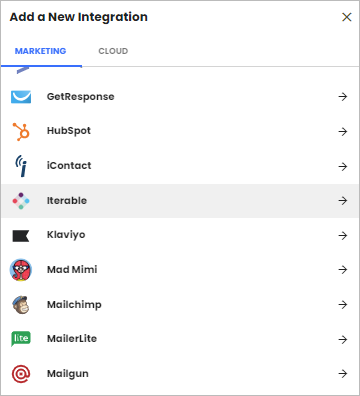This screenshot has width=360, height=396.
Task: Switch to the Cloud tab
Action: [x=113, y=51]
